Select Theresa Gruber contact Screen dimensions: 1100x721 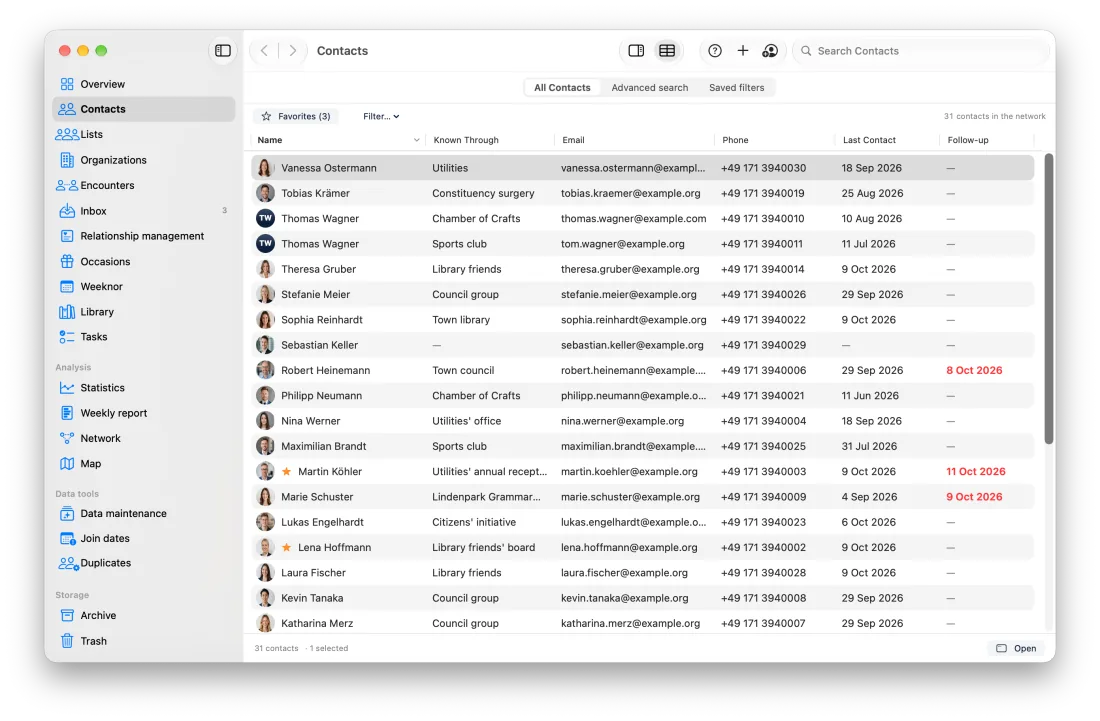(643, 269)
